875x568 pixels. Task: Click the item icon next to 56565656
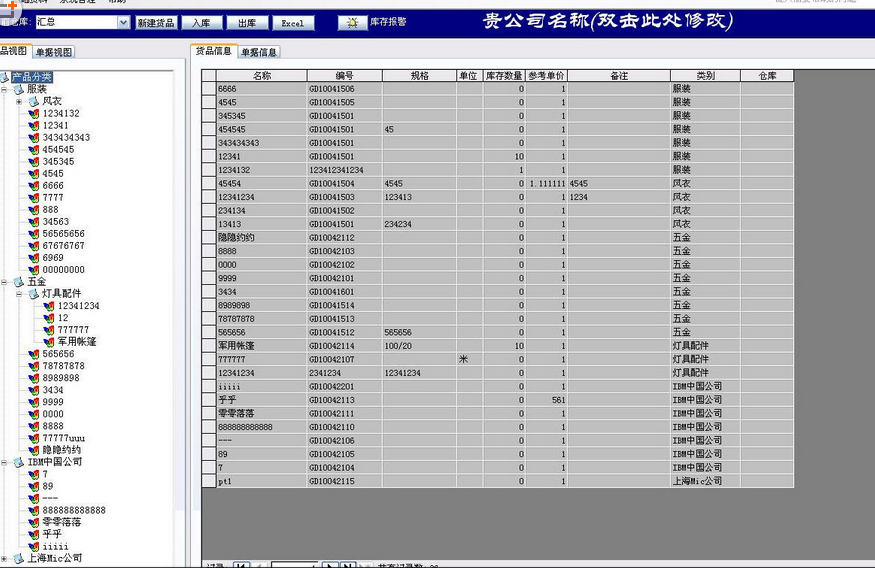(x=34, y=234)
